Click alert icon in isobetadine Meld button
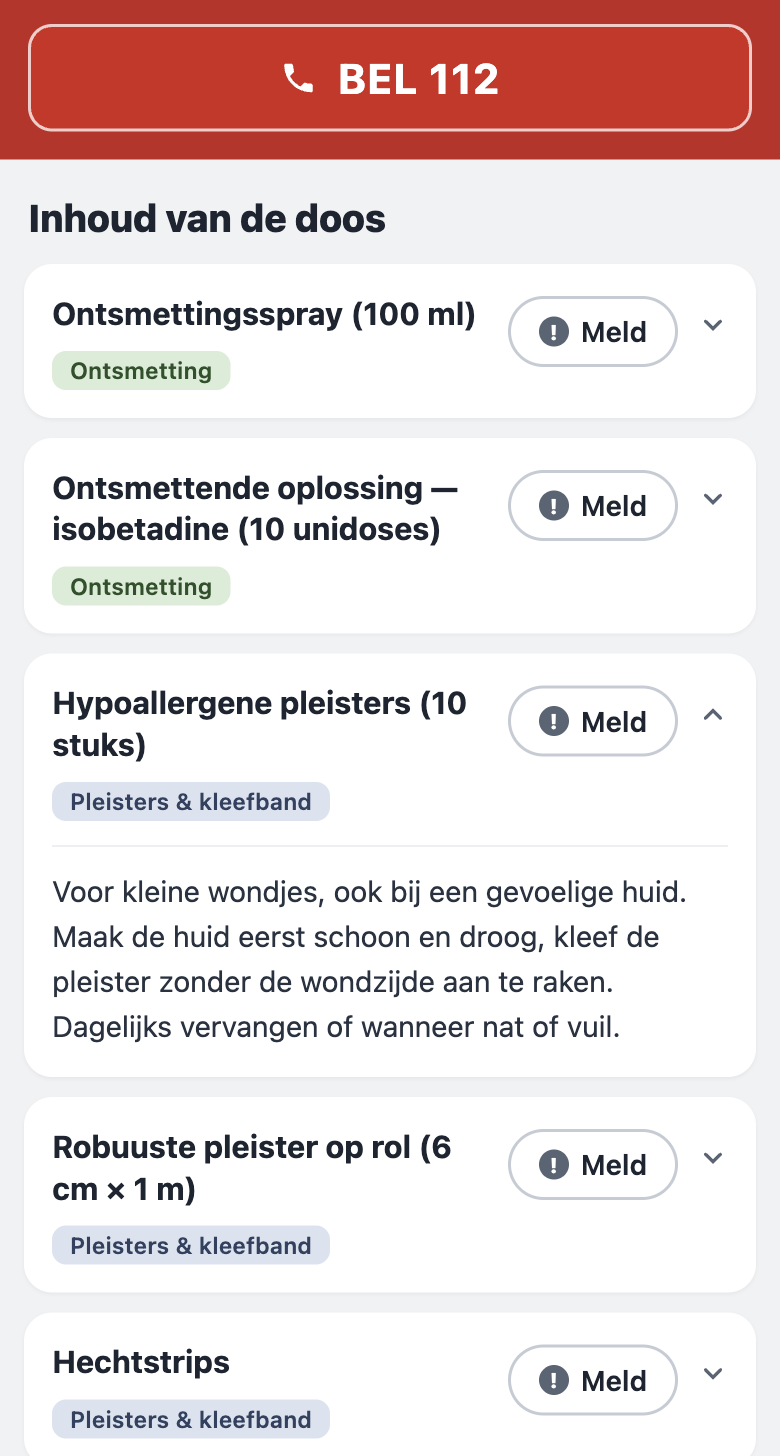This screenshot has height=1456, width=780. point(553,506)
